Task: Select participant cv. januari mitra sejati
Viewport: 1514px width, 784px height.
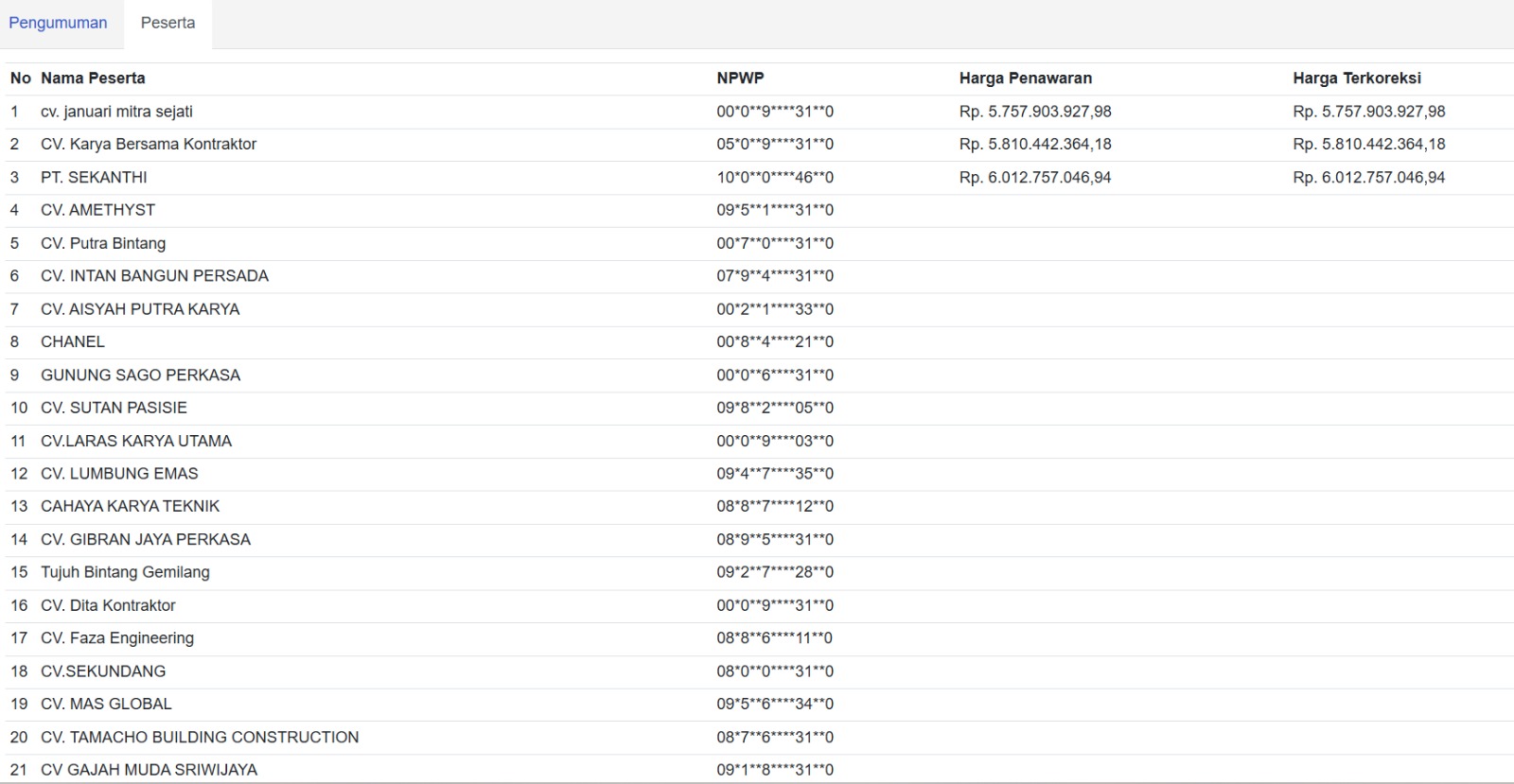Action: pyautogui.click(x=116, y=112)
